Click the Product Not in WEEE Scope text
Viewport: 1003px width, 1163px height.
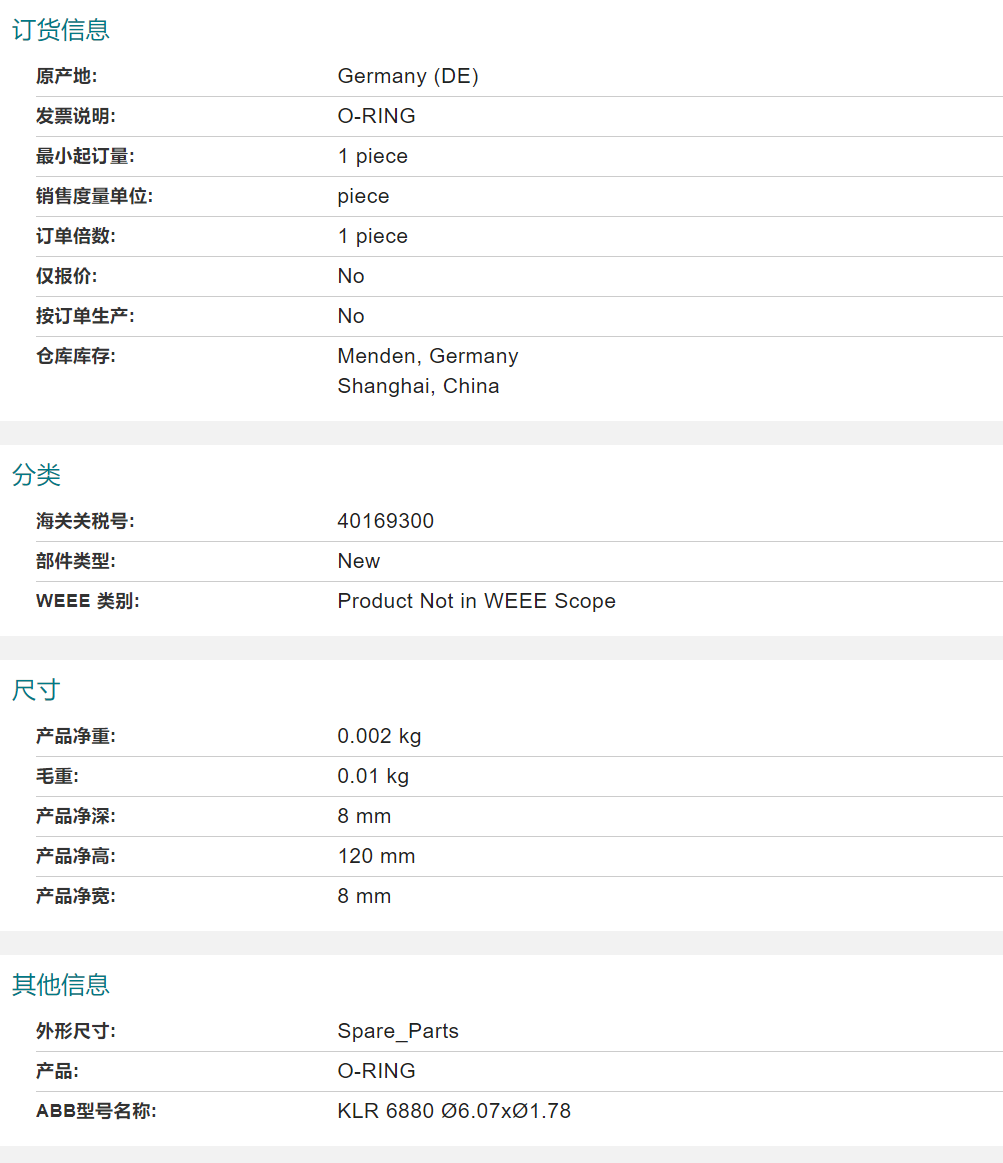(476, 601)
